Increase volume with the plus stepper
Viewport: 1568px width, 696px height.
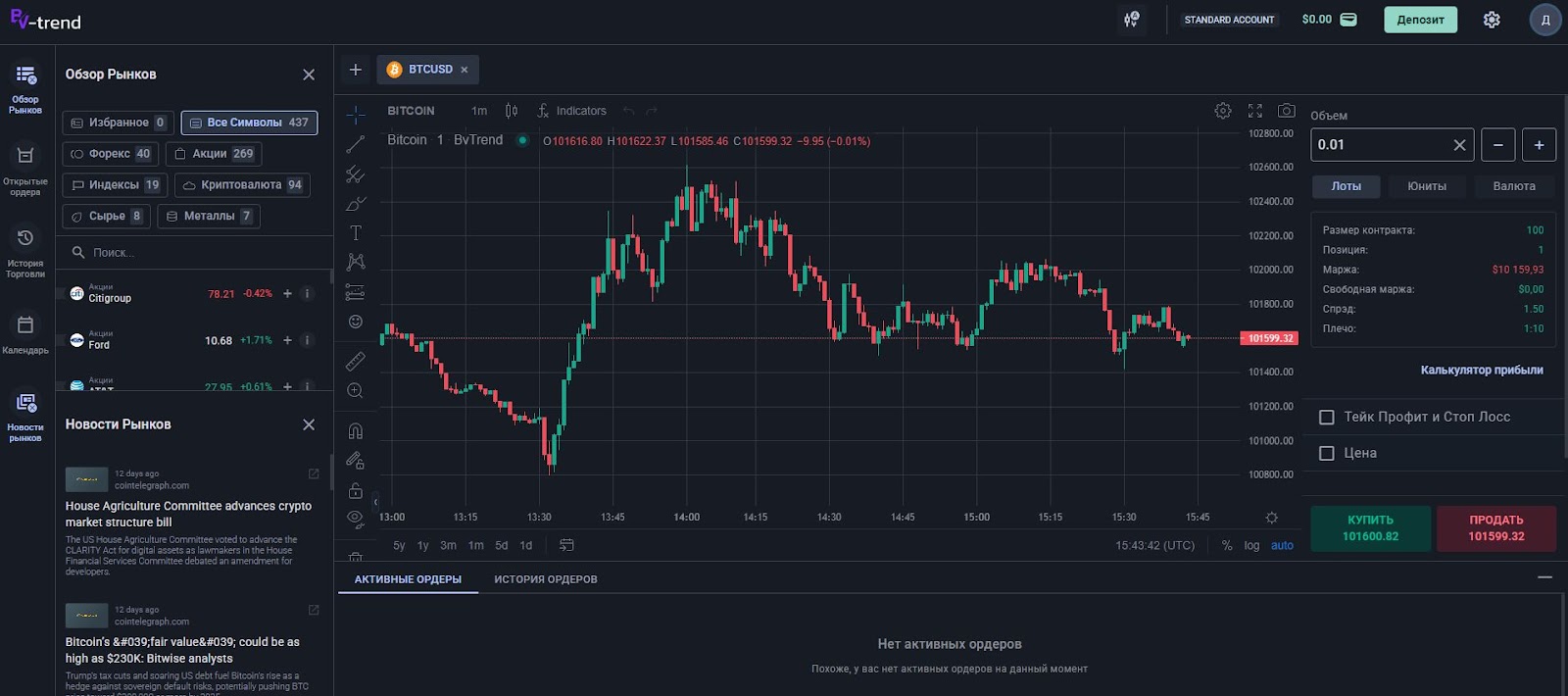[x=1539, y=145]
